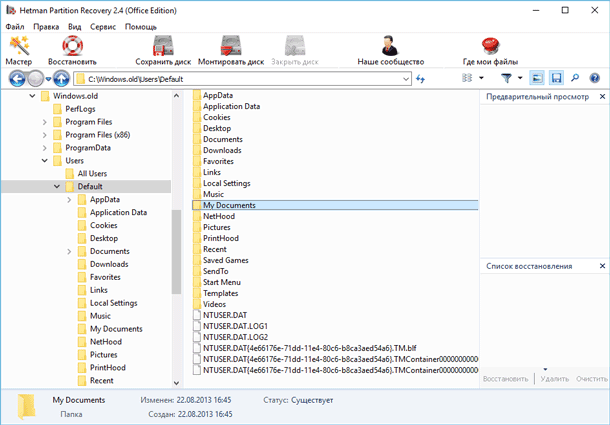The image size is (610, 425).
Task: Open the filter dropdown arrow
Action: tap(520, 78)
